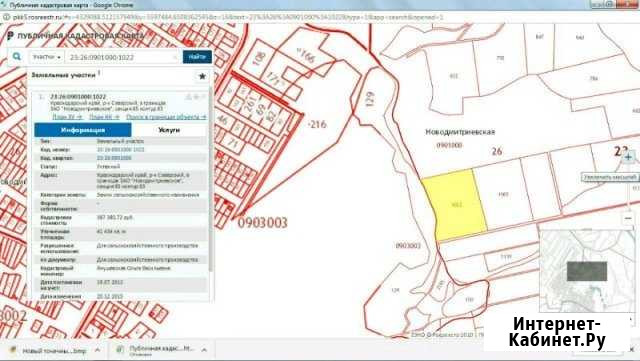
Task: Open the object type dropdown in search bar
Action: click(x=47, y=57)
